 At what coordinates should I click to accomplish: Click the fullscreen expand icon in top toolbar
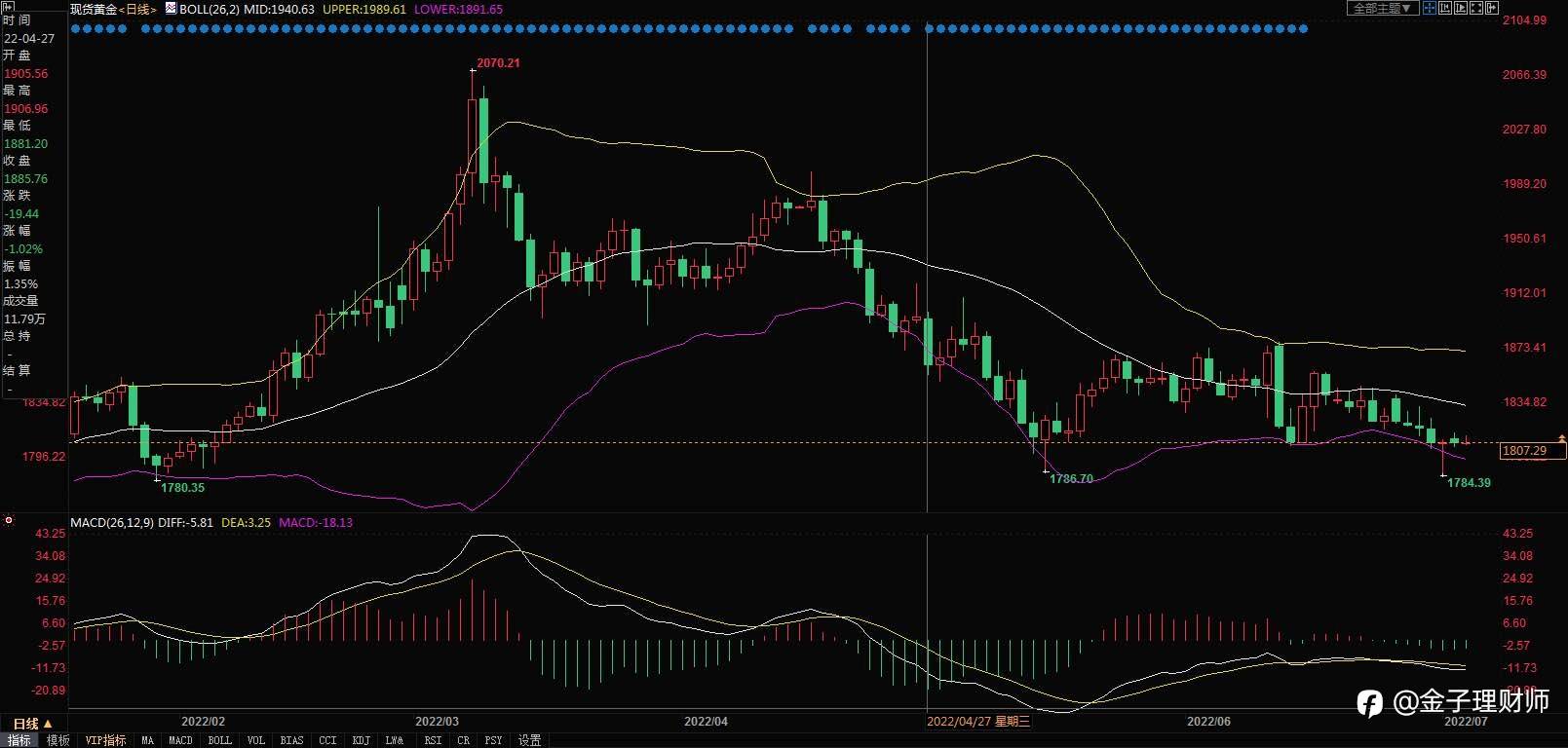pos(1476,8)
